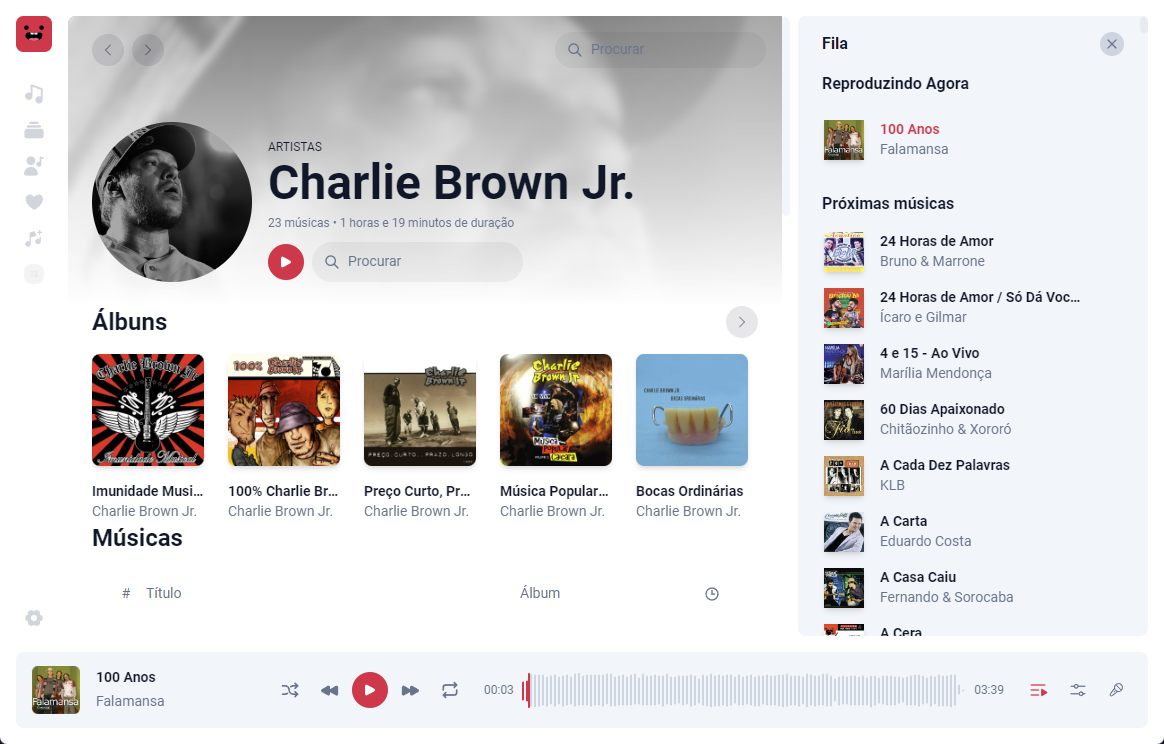Click Marília Mendonça queue thumbnail
This screenshot has height=744, width=1164.
[844, 364]
